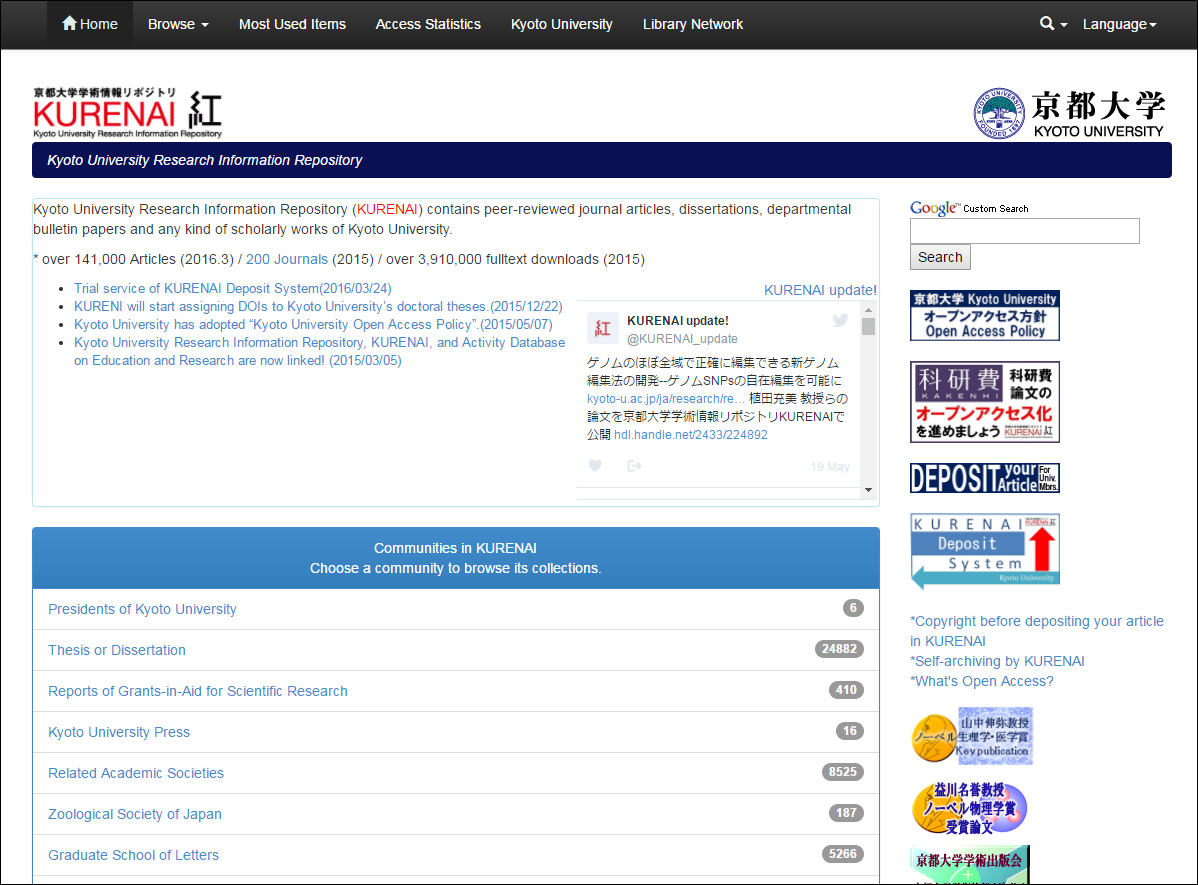Open Reports of Grants-in-Aid for Scientific Research
This screenshot has height=885, width=1198.
[x=198, y=691]
